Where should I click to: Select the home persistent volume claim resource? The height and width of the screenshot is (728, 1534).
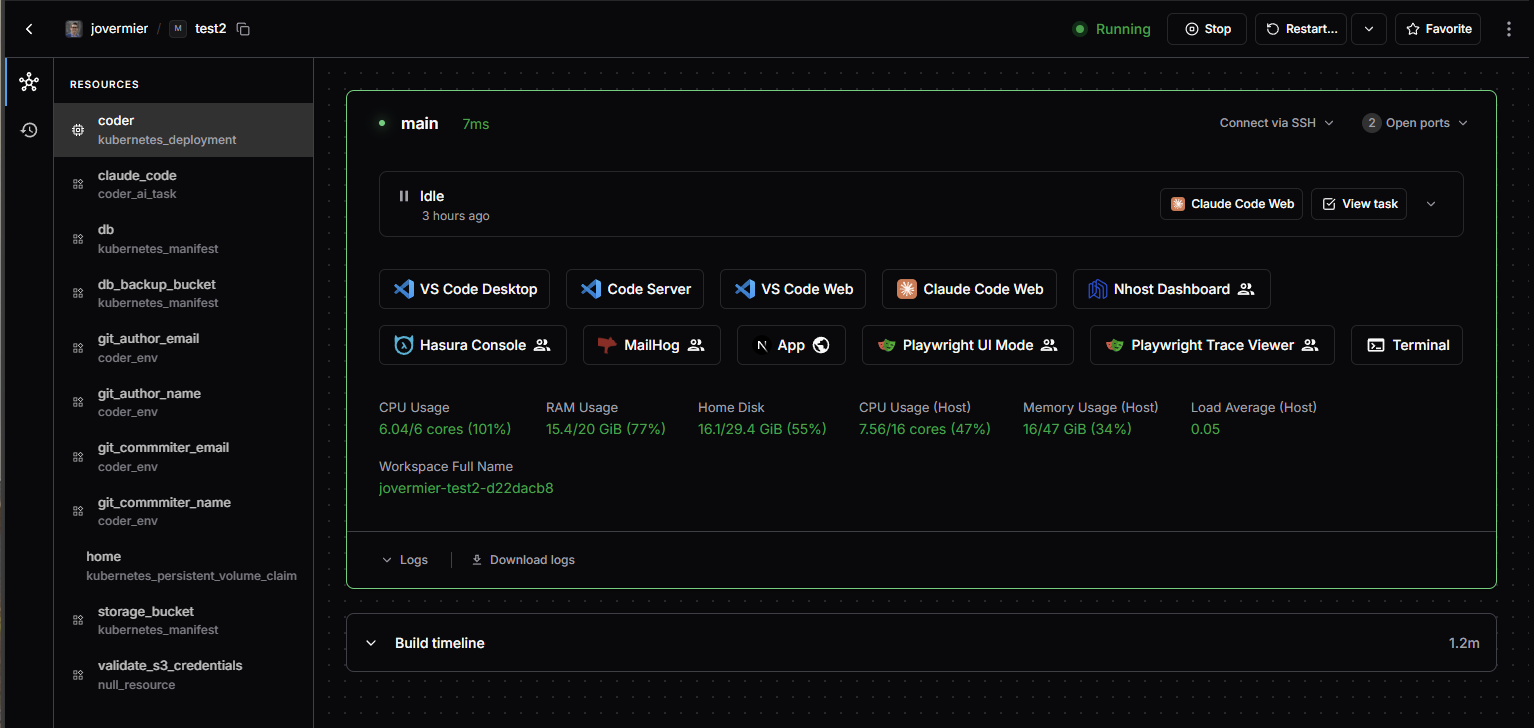(184, 566)
